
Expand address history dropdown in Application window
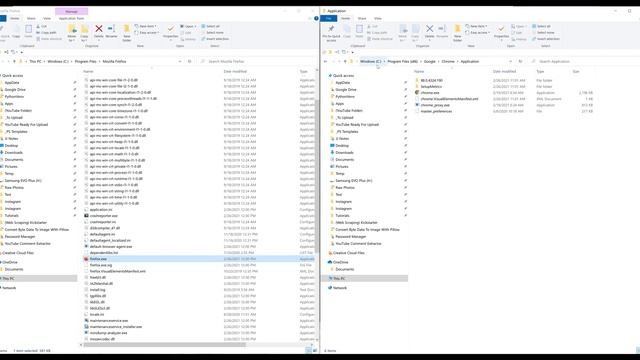(x=511, y=61)
